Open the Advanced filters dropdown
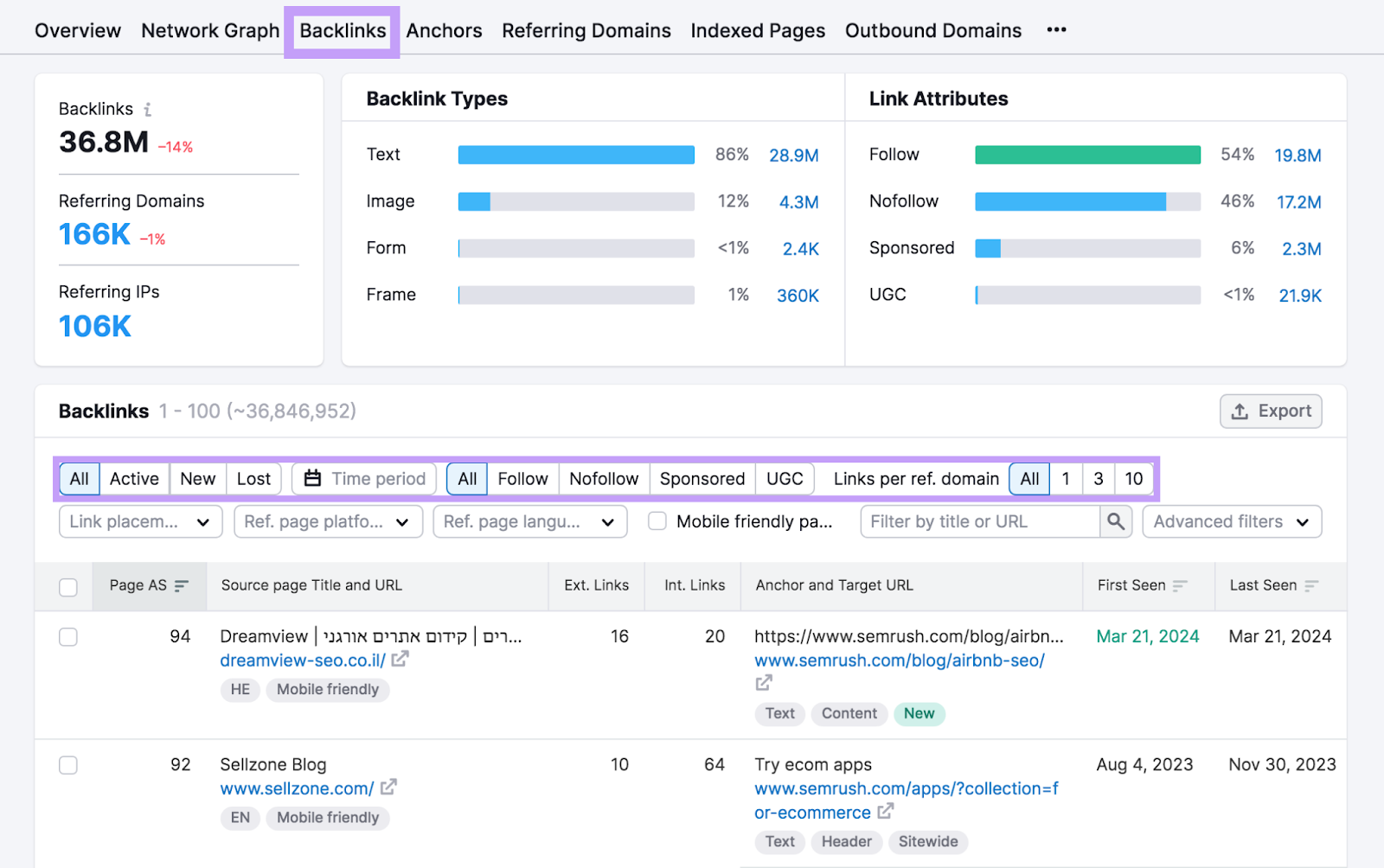Image resolution: width=1384 pixels, height=868 pixels. 1231,521
